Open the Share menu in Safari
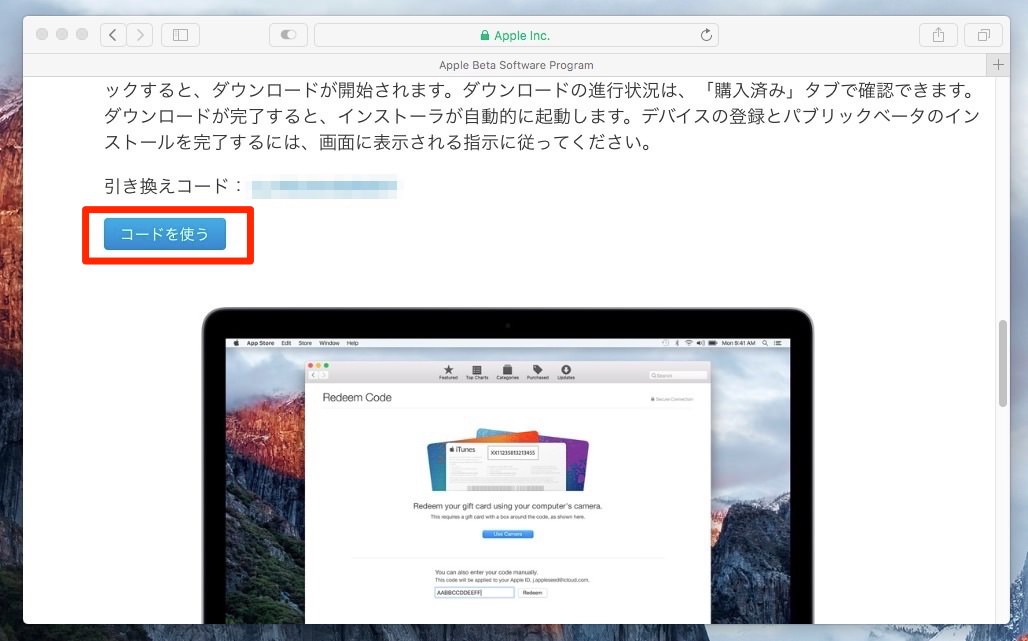This screenshot has width=1028, height=641. point(938,35)
